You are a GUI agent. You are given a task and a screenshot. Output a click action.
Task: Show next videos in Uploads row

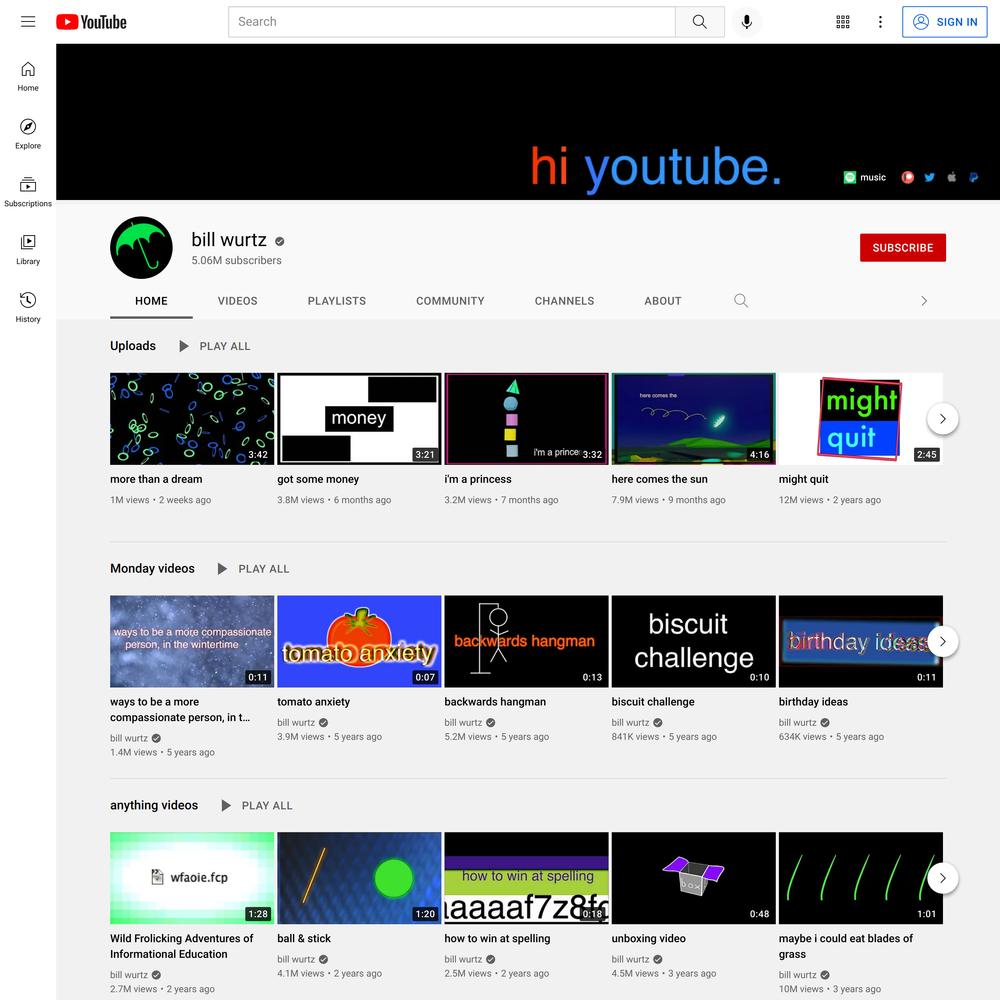943,419
